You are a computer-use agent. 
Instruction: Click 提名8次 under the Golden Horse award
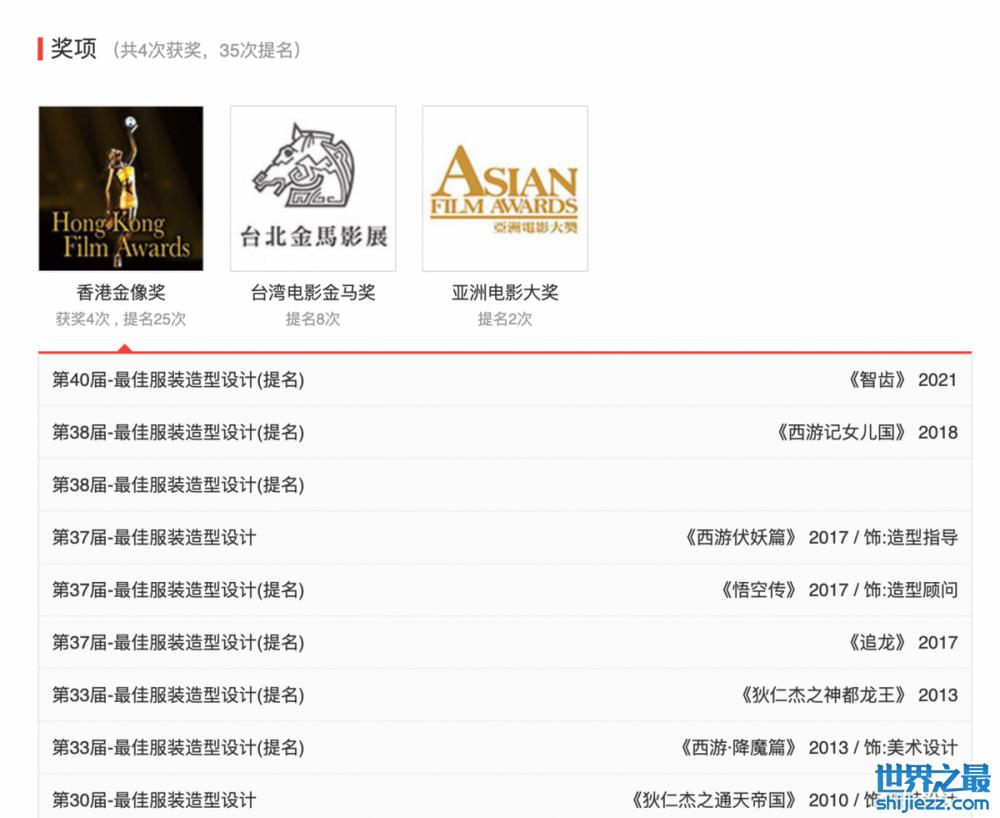pyautogui.click(x=313, y=320)
